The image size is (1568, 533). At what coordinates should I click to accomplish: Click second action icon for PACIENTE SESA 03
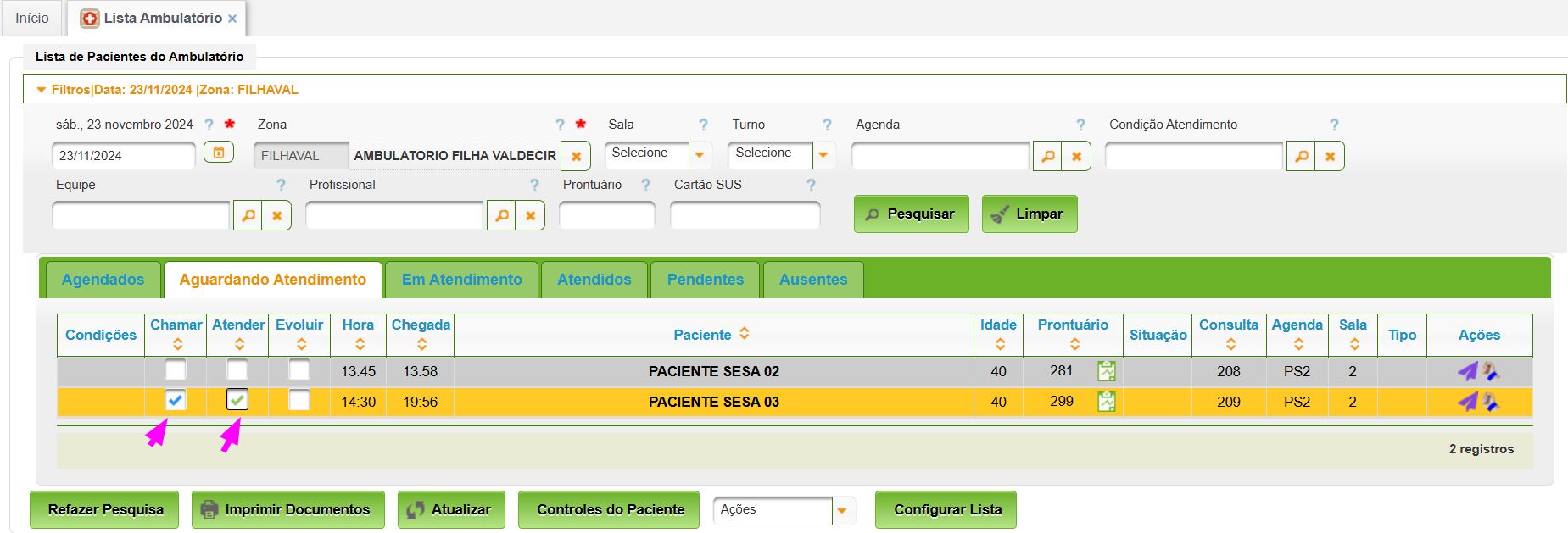1491,402
